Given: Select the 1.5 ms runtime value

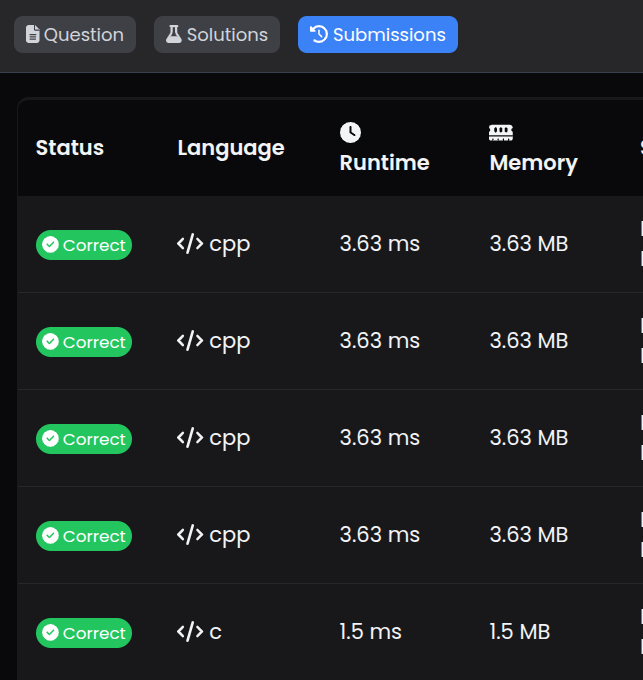Looking at the screenshot, I should (x=370, y=632).
